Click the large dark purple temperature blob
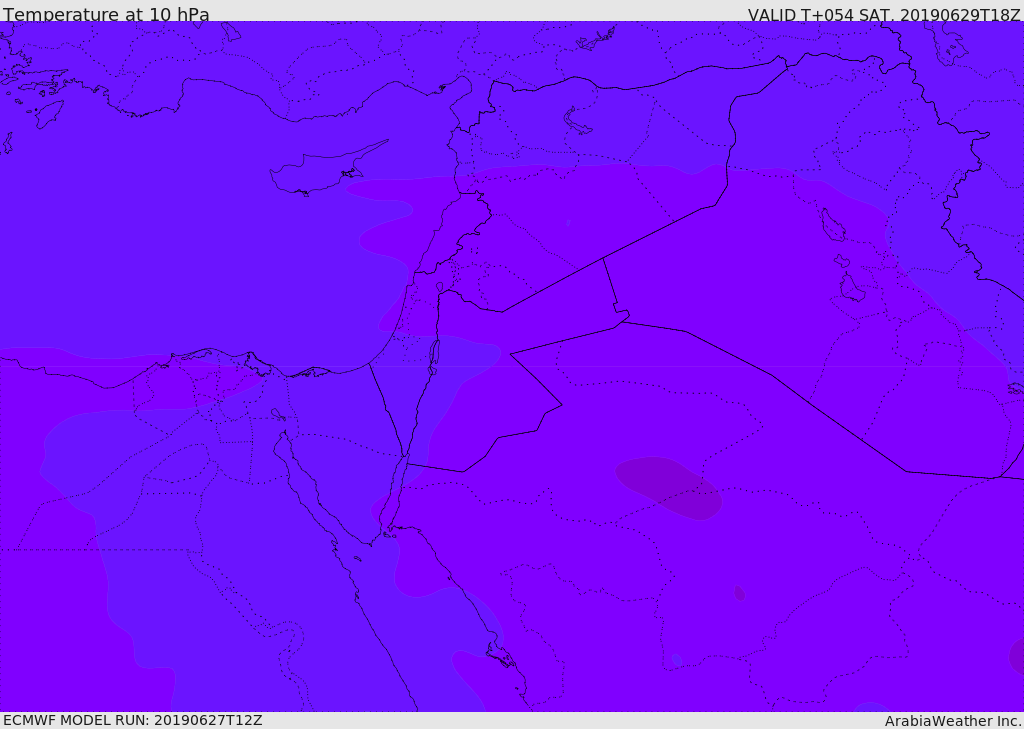 [x=668, y=487]
